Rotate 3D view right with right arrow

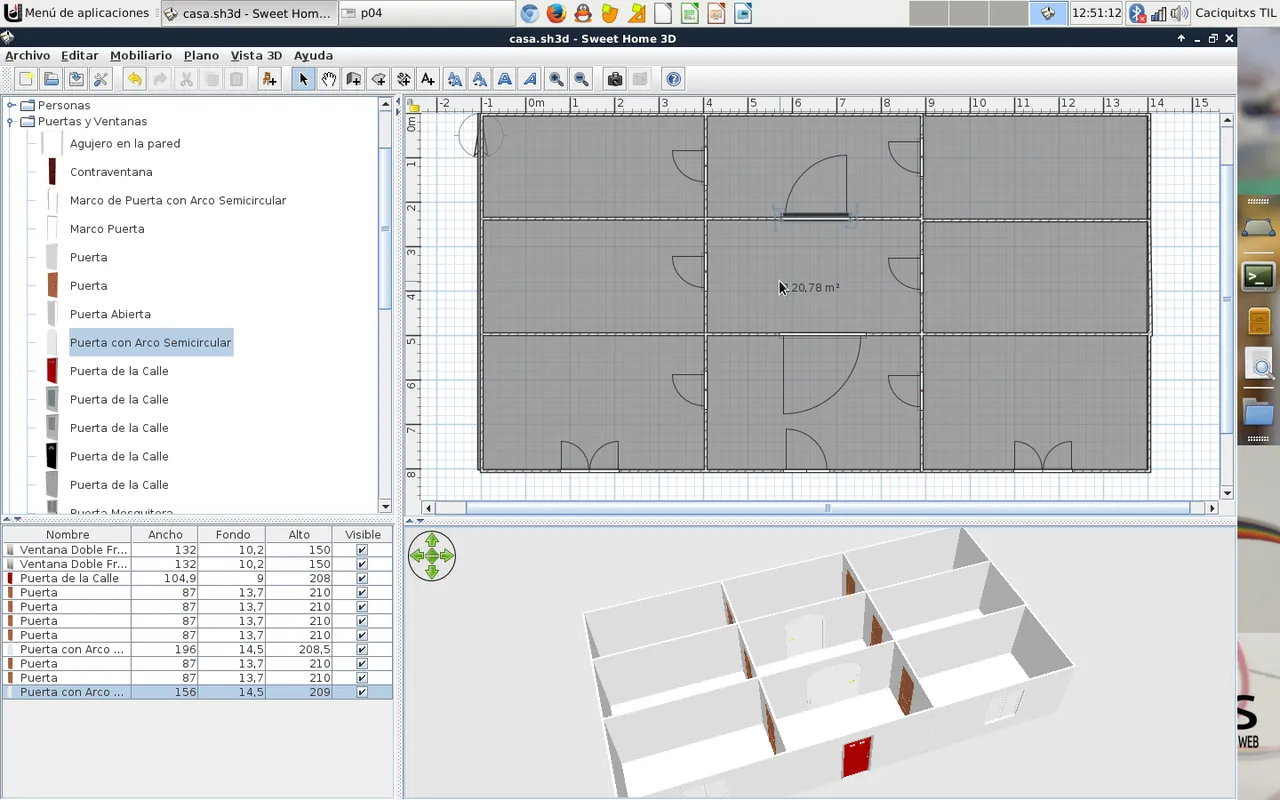pyautogui.click(x=447, y=556)
